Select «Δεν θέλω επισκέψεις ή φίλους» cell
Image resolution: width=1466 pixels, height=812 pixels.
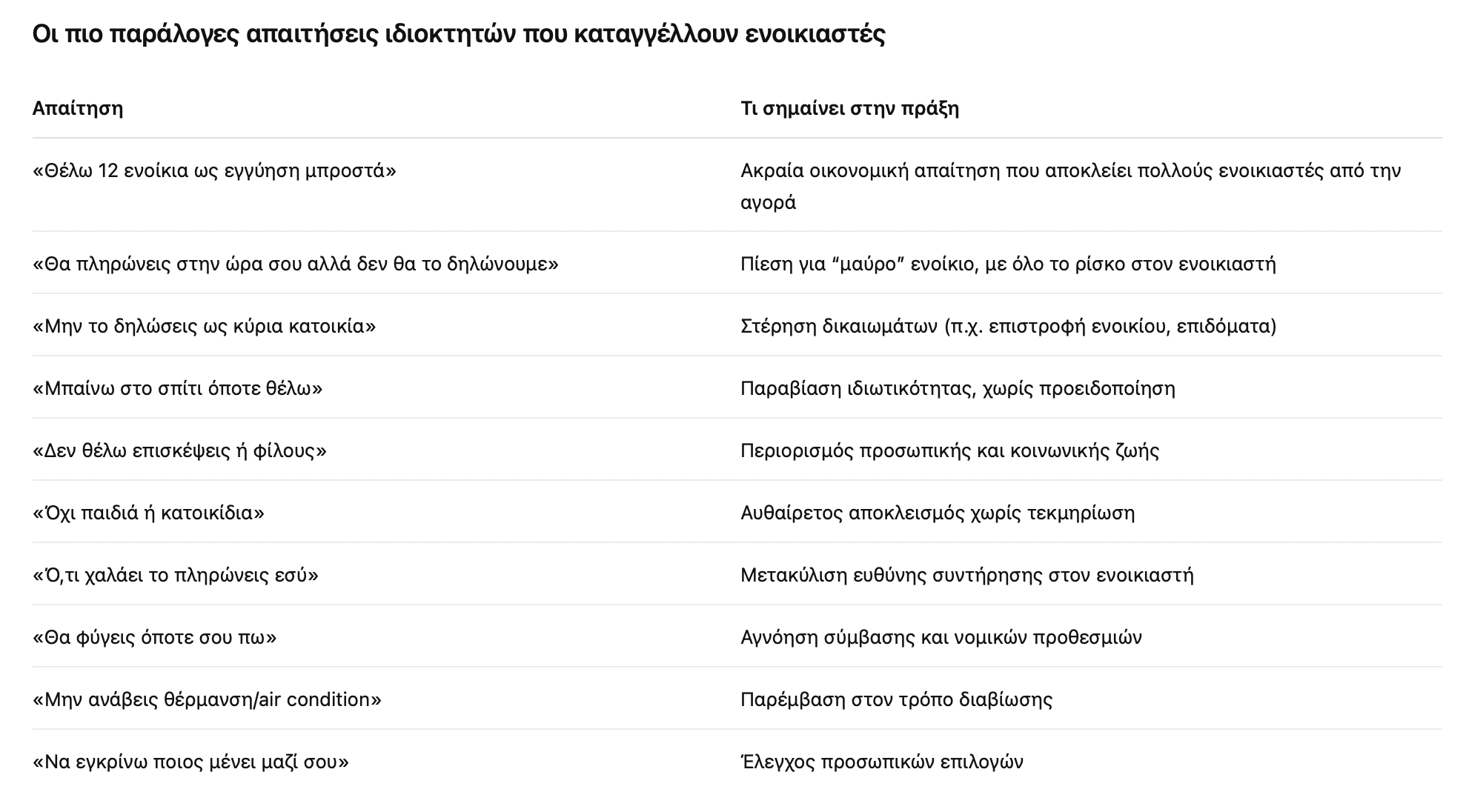[x=179, y=451]
